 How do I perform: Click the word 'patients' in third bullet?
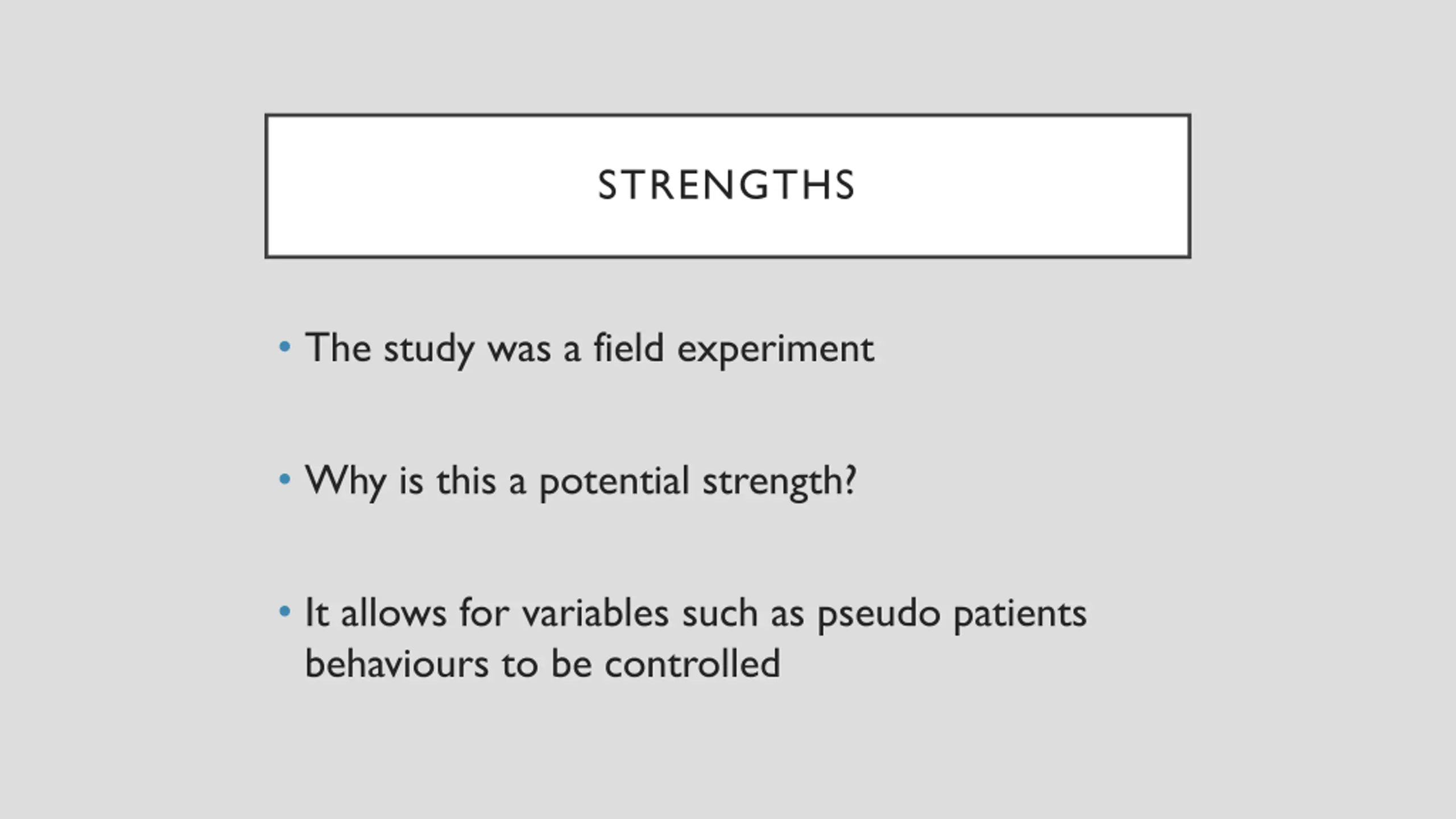tap(1020, 615)
